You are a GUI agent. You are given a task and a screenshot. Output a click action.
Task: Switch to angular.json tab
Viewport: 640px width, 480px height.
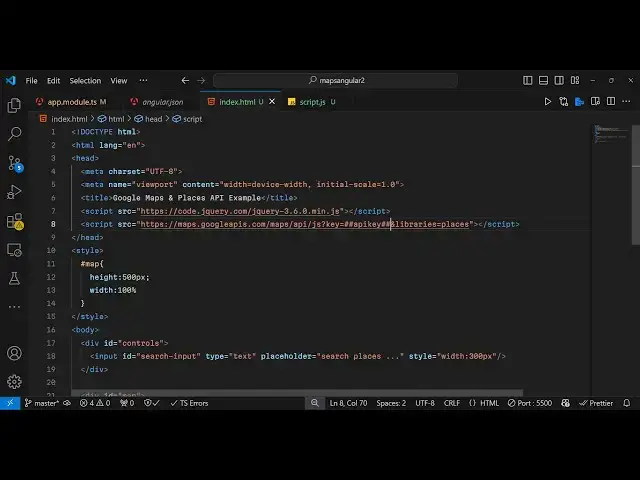[x=159, y=102]
